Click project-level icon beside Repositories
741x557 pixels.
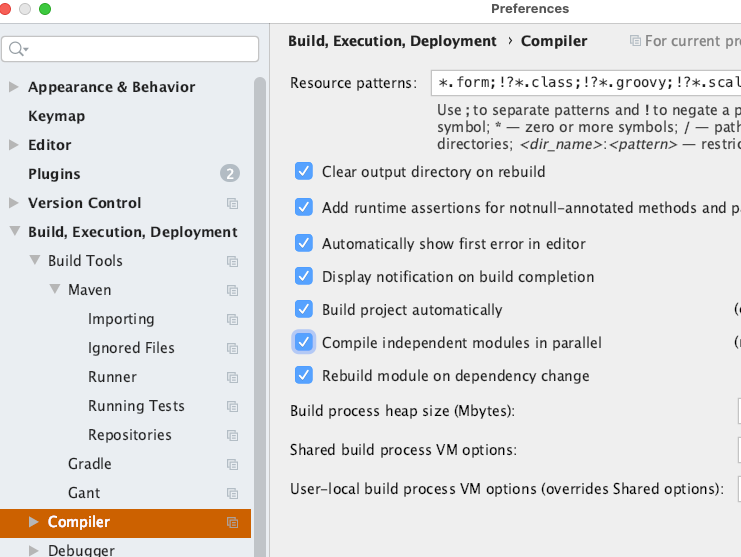pyautogui.click(x=232, y=435)
